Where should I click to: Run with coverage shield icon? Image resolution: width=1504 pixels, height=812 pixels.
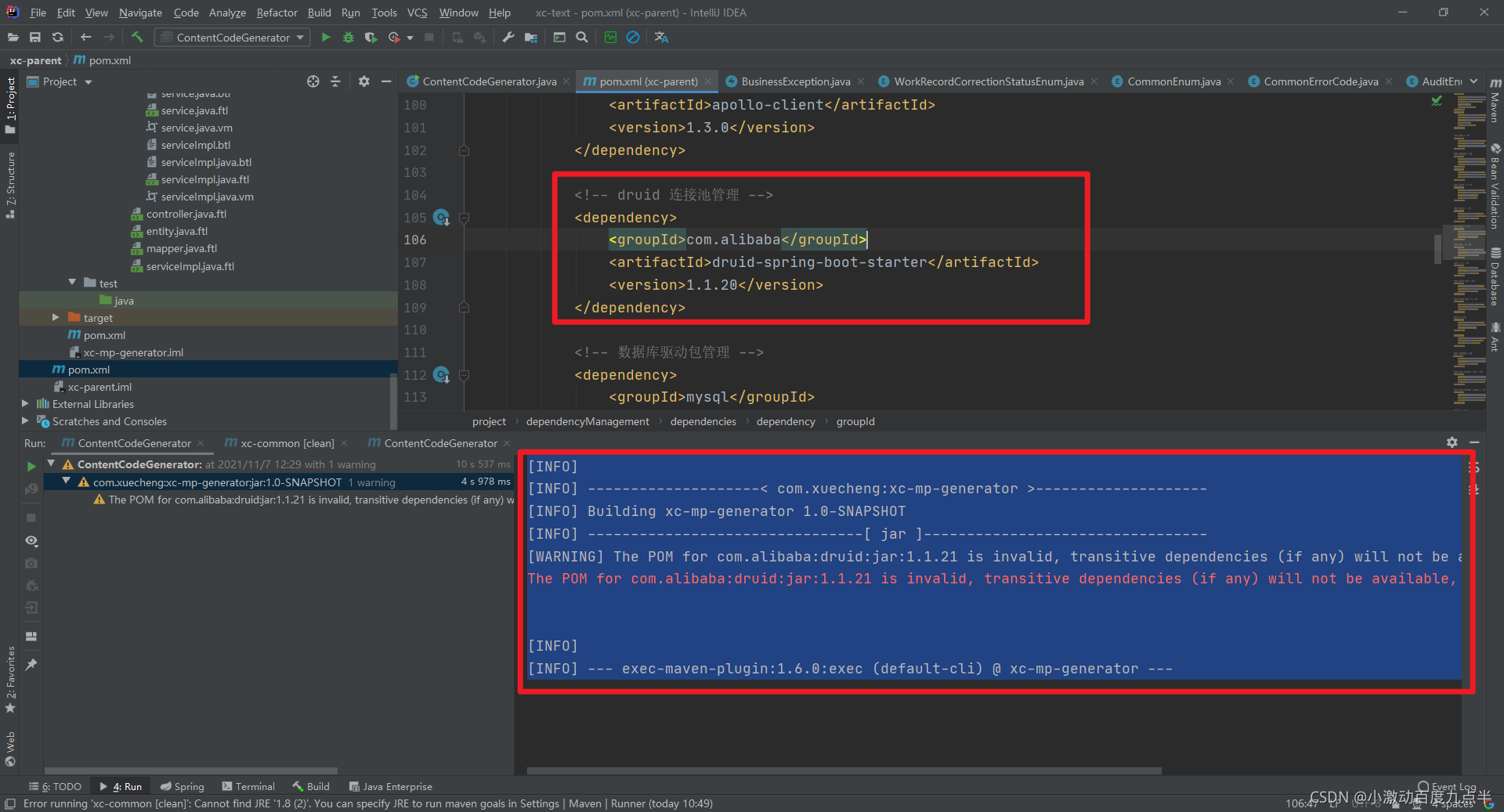click(371, 37)
